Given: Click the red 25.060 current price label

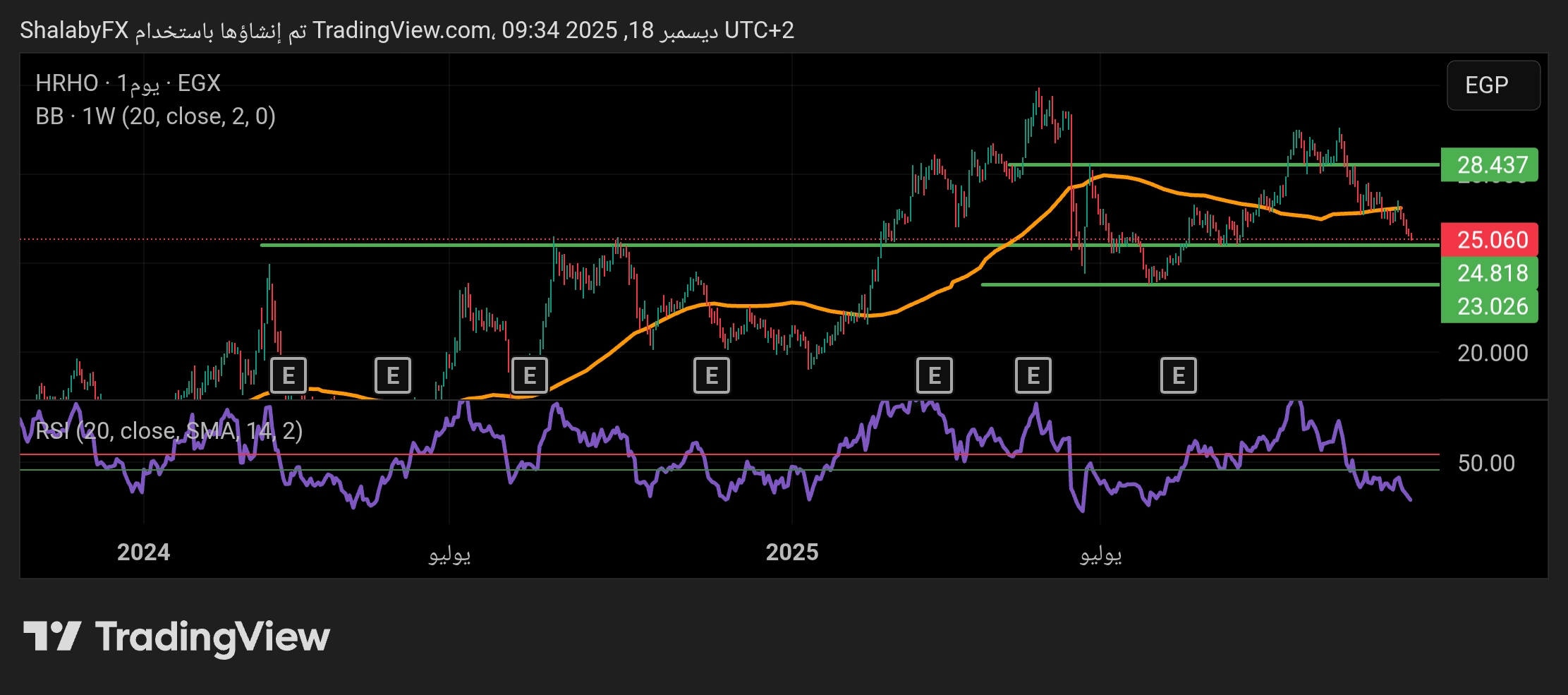Looking at the screenshot, I should [x=1491, y=240].
